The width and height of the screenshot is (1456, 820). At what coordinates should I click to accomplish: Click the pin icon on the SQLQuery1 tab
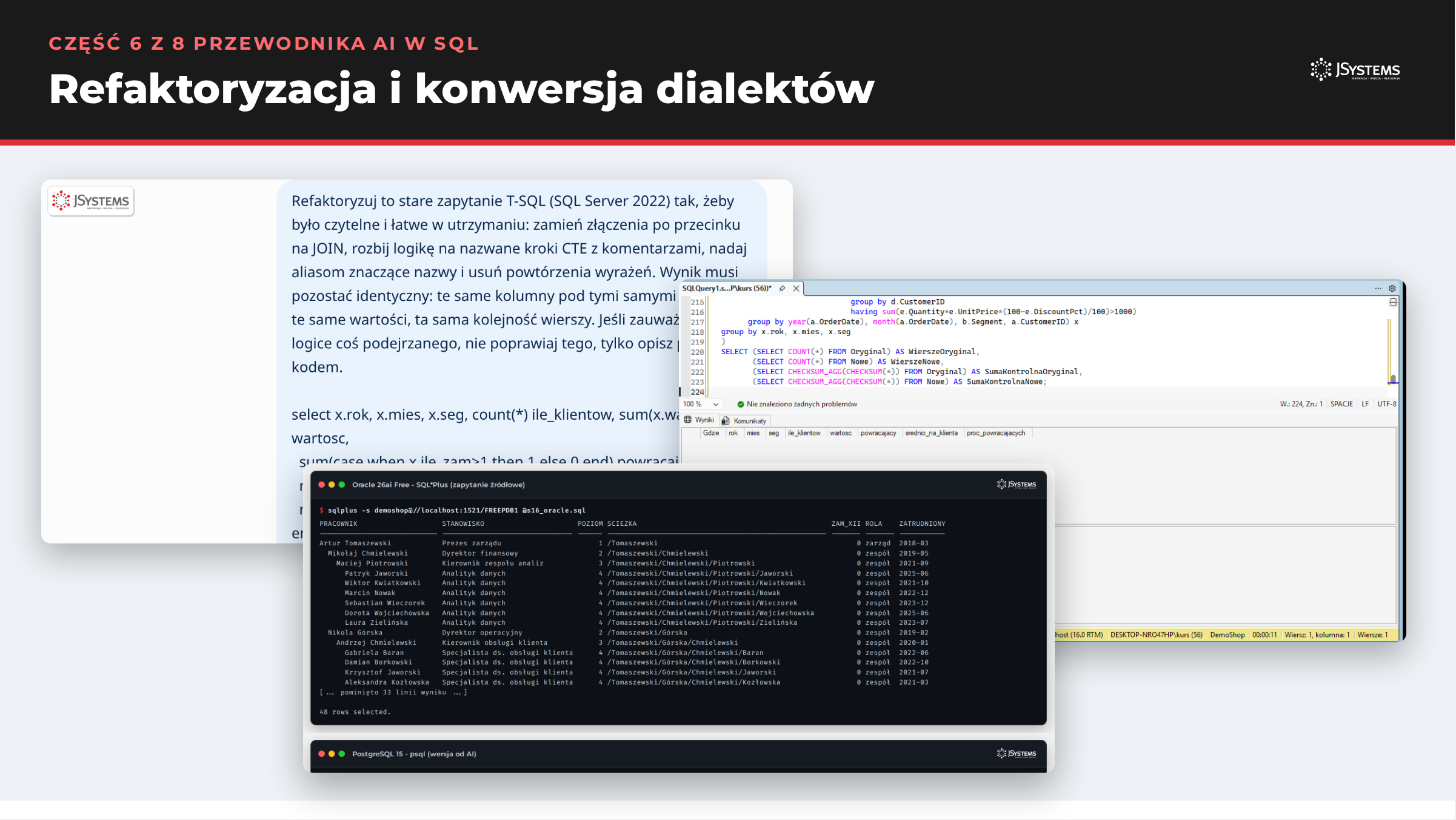[x=782, y=289]
